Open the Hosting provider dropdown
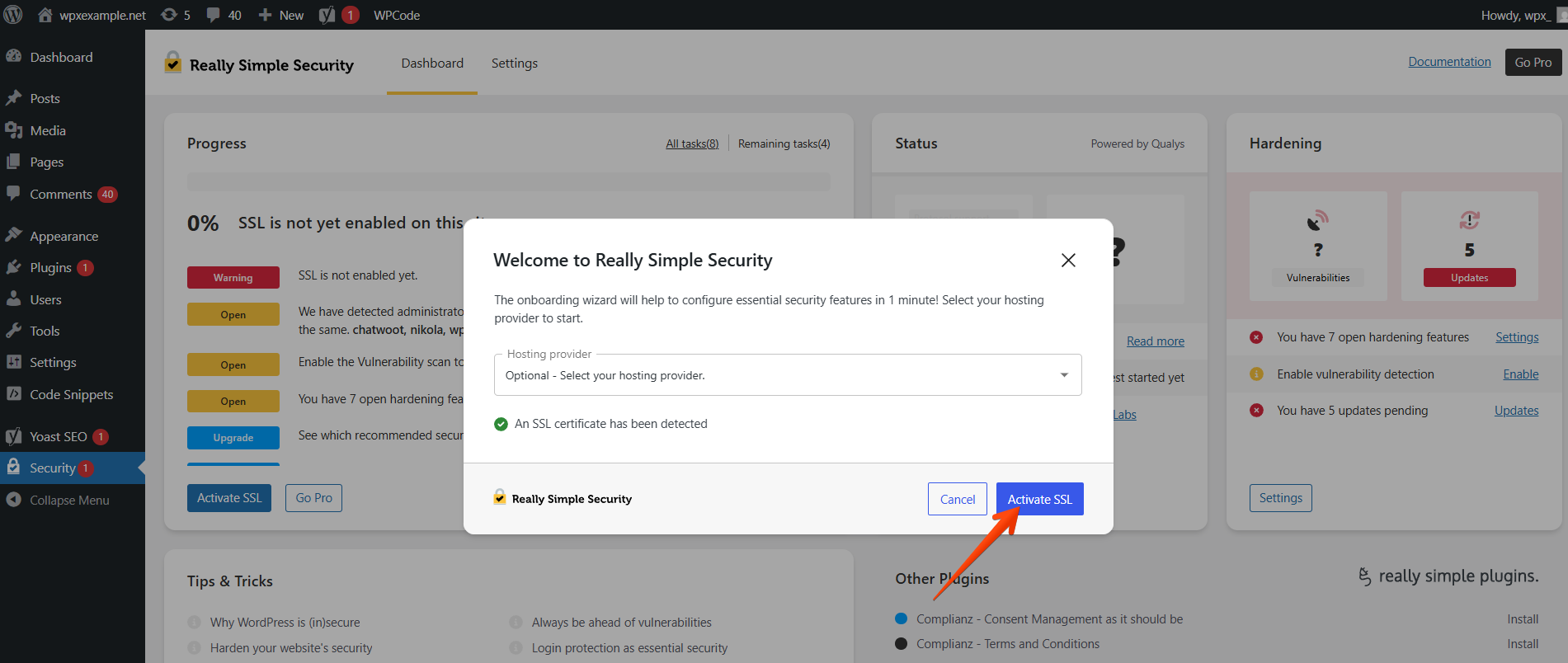Image resolution: width=1568 pixels, height=663 pixels. (788, 375)
